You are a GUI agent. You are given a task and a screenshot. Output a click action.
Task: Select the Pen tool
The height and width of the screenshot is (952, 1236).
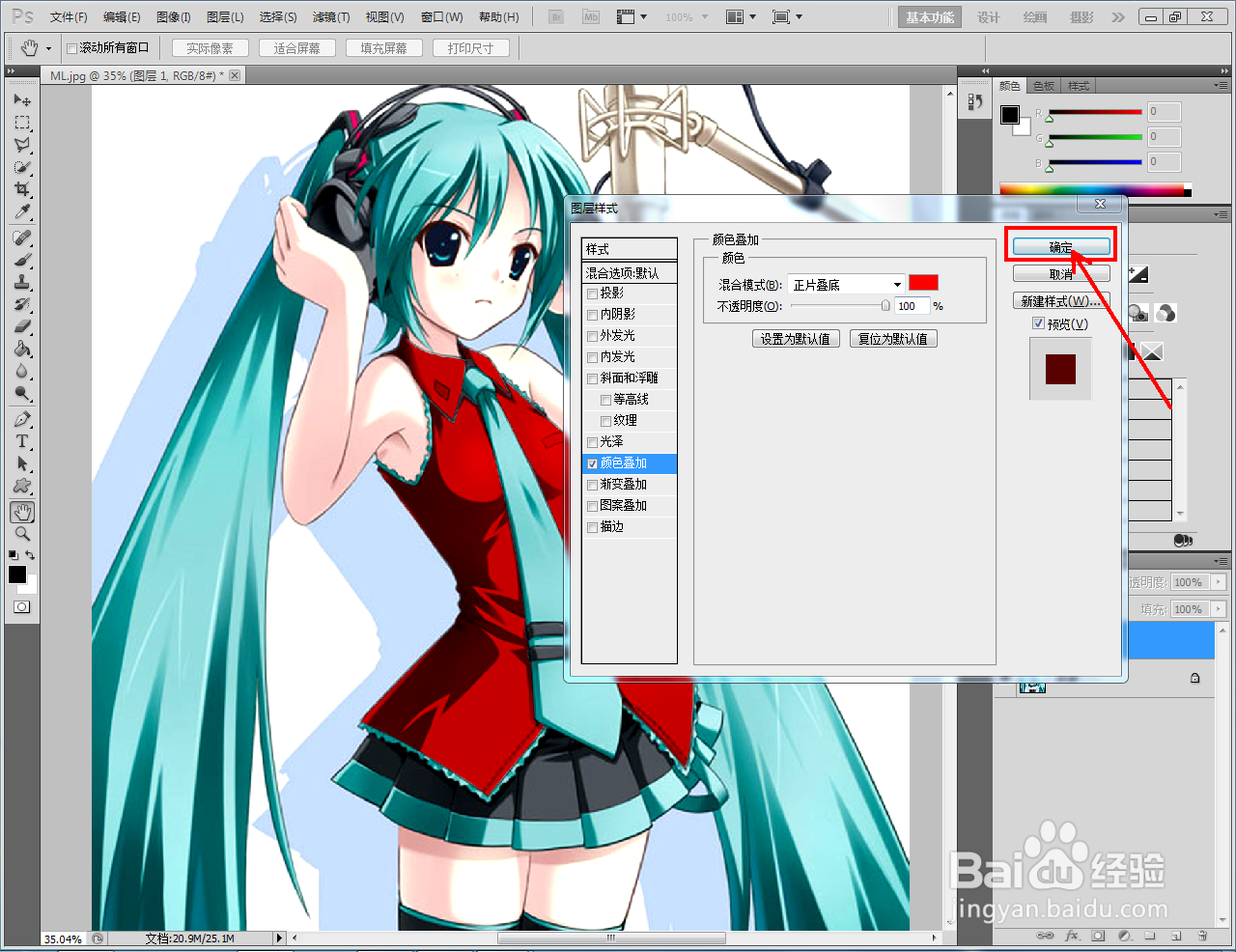tap(22, 419)
